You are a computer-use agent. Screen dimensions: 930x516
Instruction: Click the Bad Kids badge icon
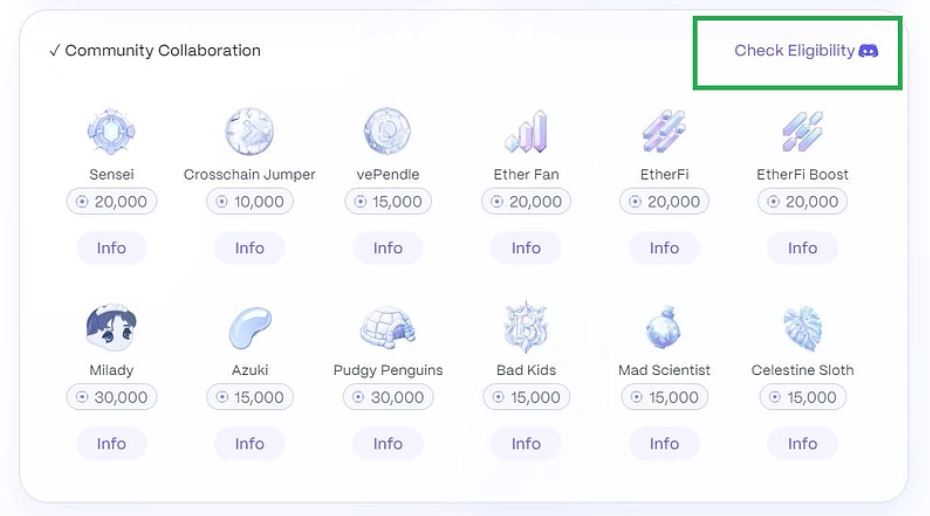(x=526, y=327)
